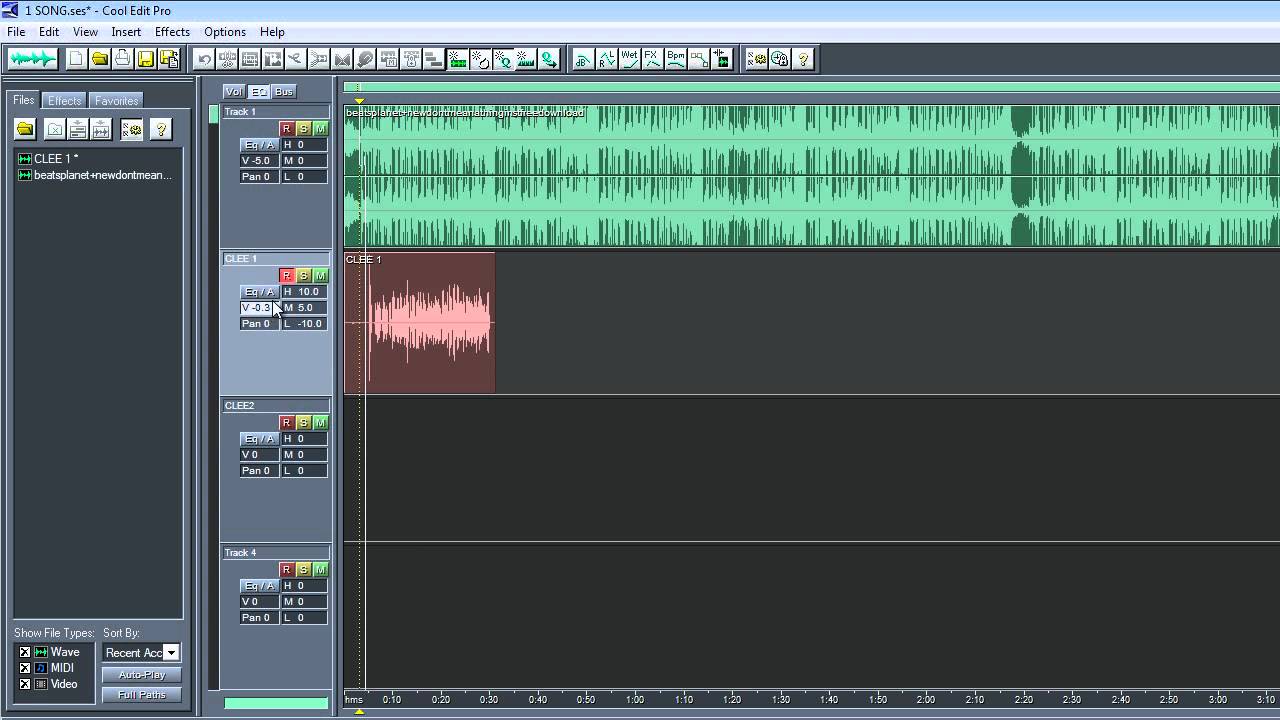
Task: Select the red CLEE 1 audio clip
Action: coord(420,322)
